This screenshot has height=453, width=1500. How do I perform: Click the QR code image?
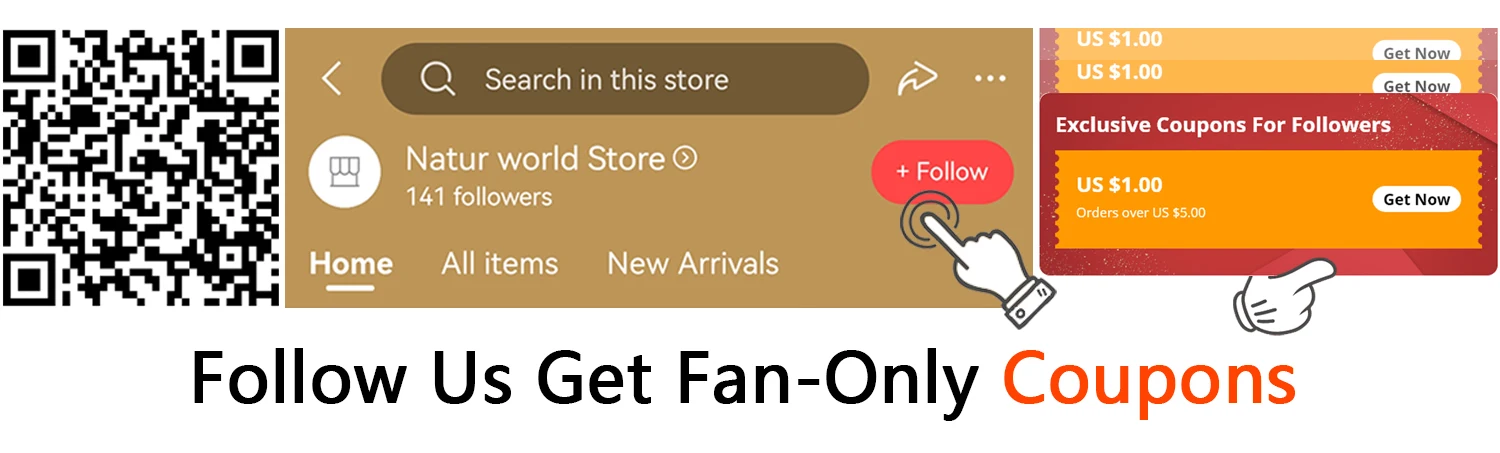click(x=140, y=168)
